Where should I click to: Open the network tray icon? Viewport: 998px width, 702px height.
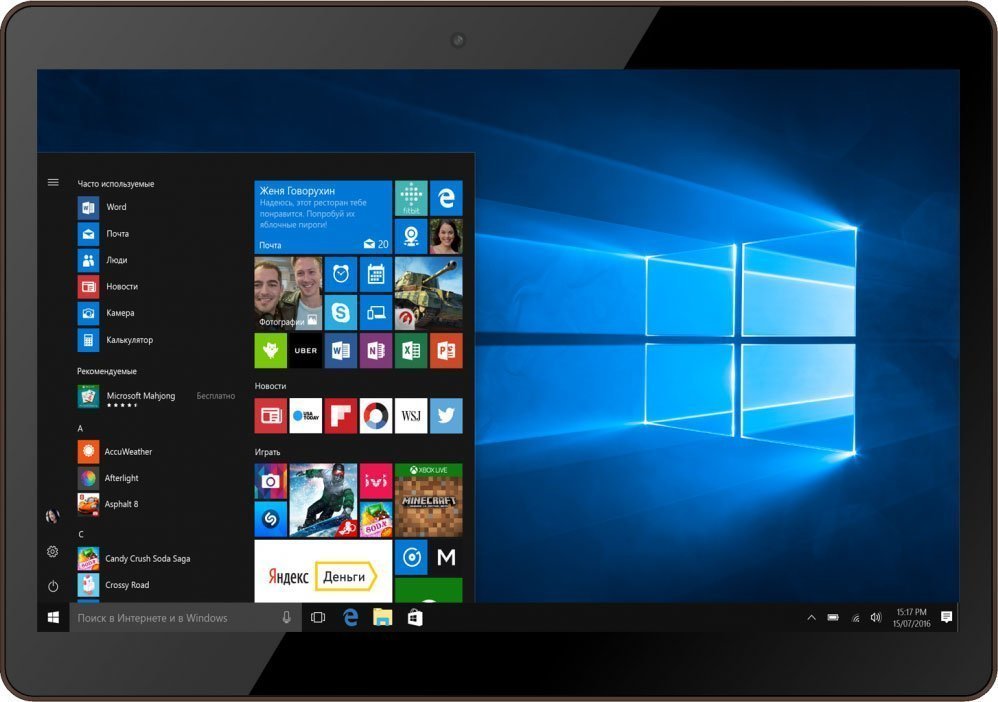click(855, 618)
